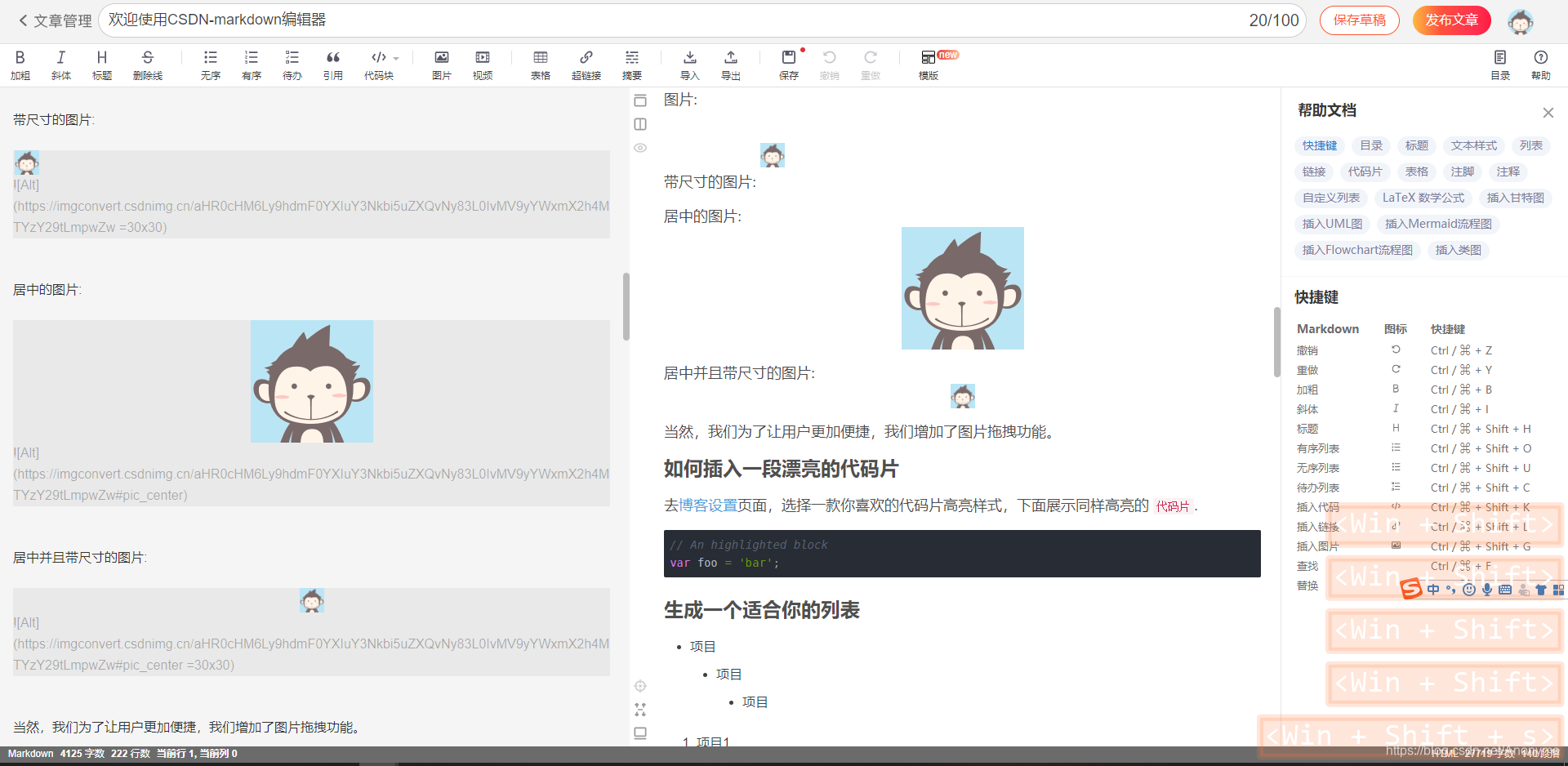Click the centered monkey image in editor
This screenshot has width=1568, height=766.
click(311, 381)
